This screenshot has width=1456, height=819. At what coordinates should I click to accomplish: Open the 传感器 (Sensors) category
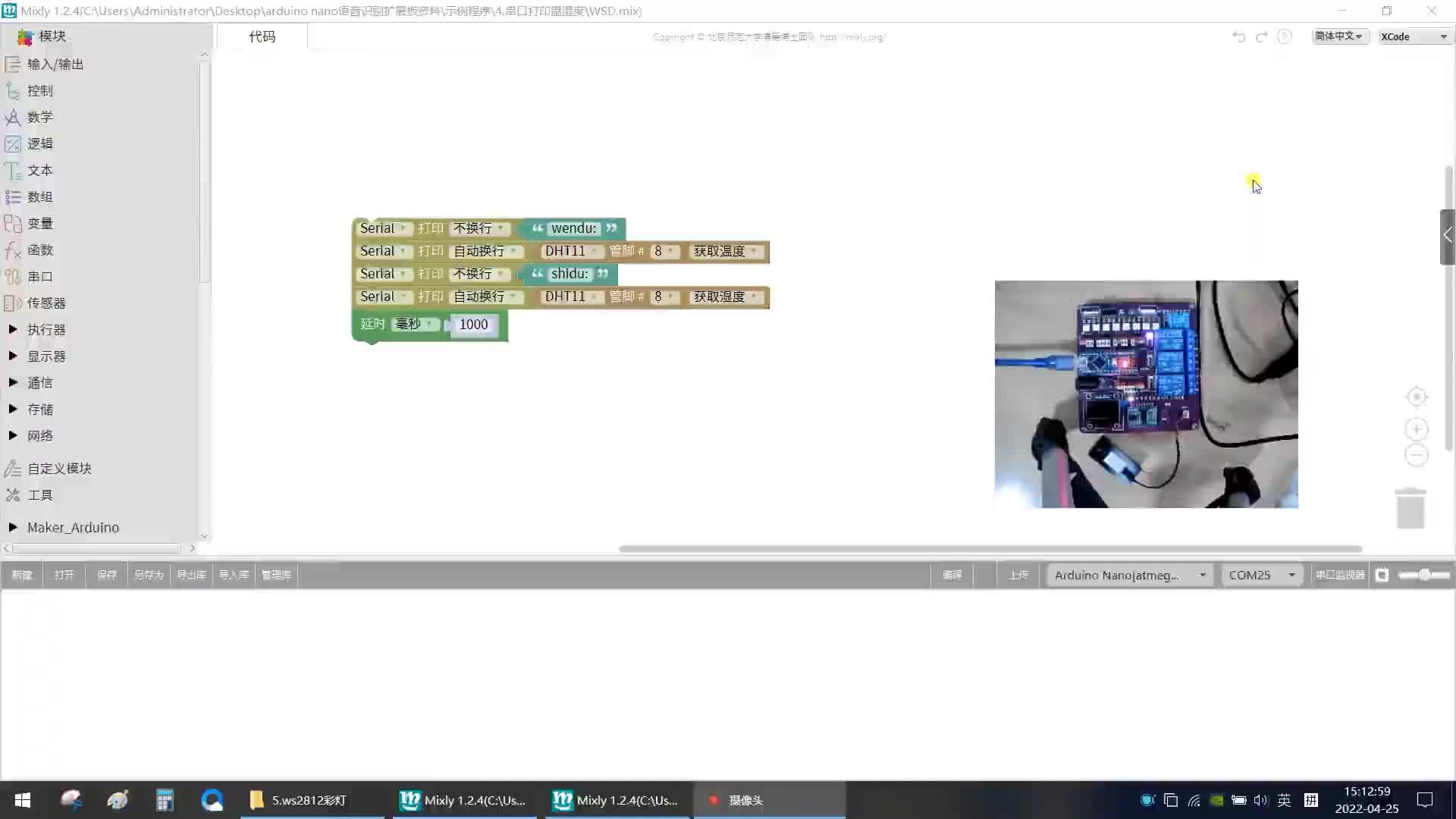[47, 302]
